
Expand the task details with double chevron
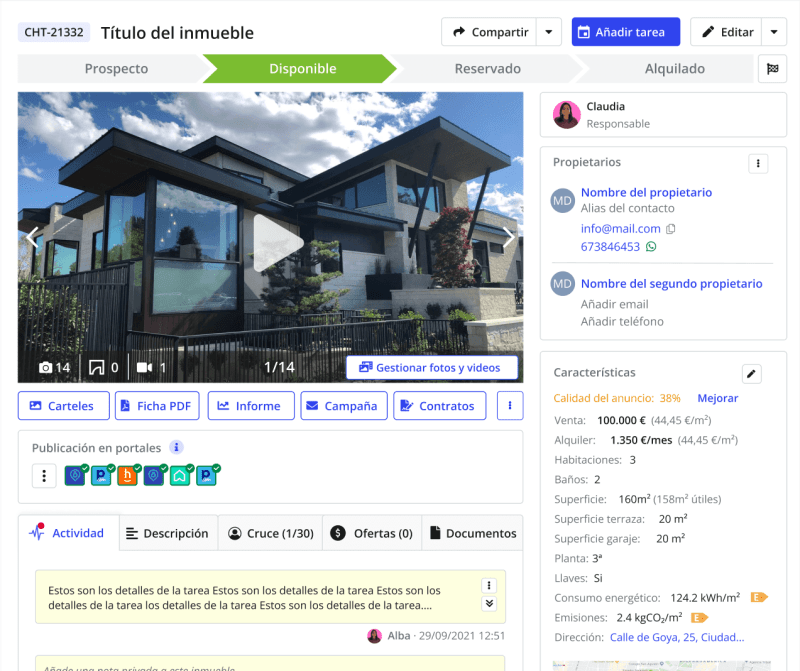(x=489, y=603)
